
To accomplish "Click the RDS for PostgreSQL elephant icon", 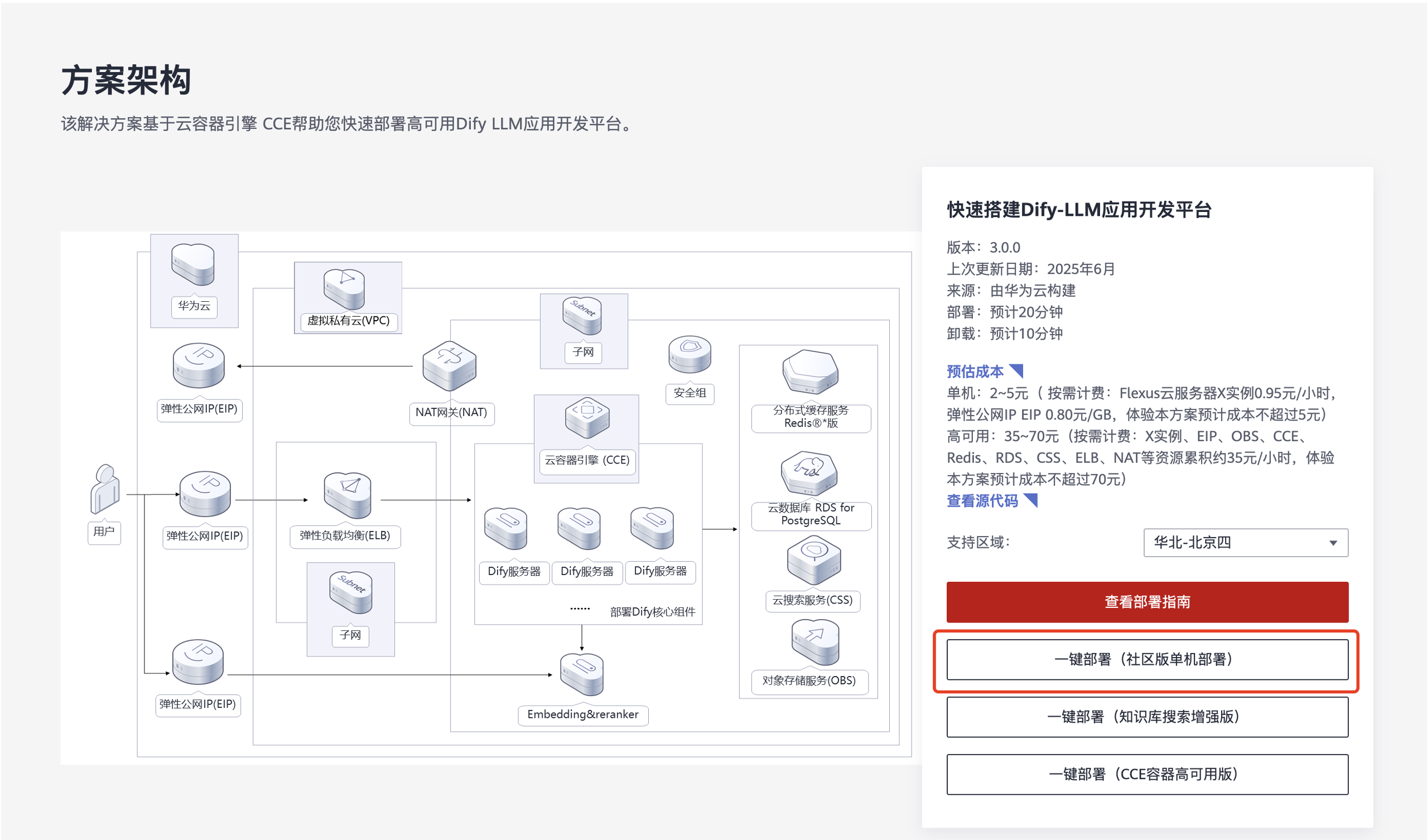I will click(x=809, y=472).
